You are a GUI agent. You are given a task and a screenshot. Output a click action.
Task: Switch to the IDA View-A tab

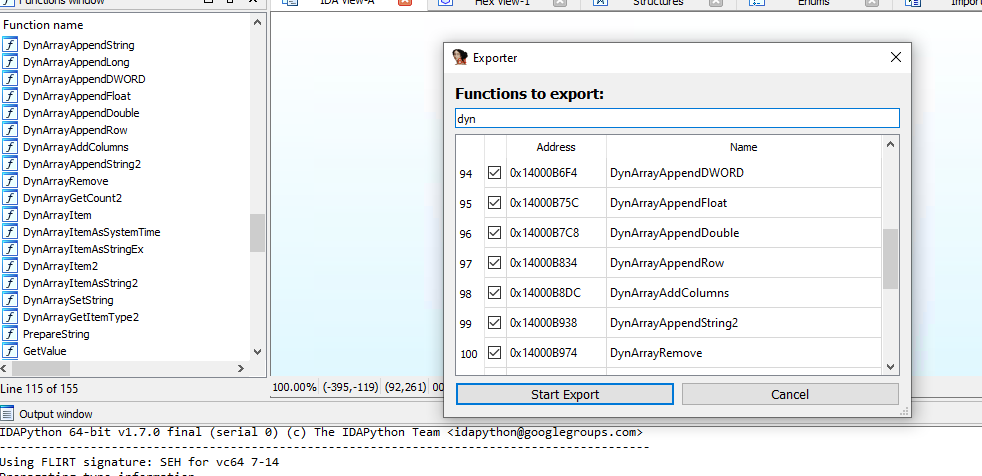coord(348,3)
